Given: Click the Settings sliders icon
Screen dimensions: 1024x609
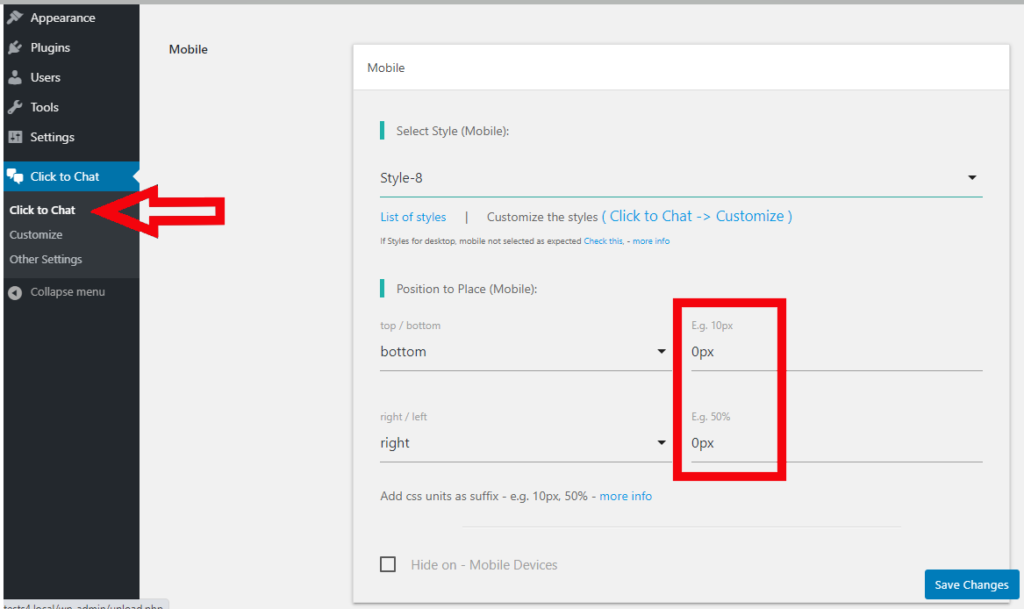Looking at the screenshot, I should point(15,138).
